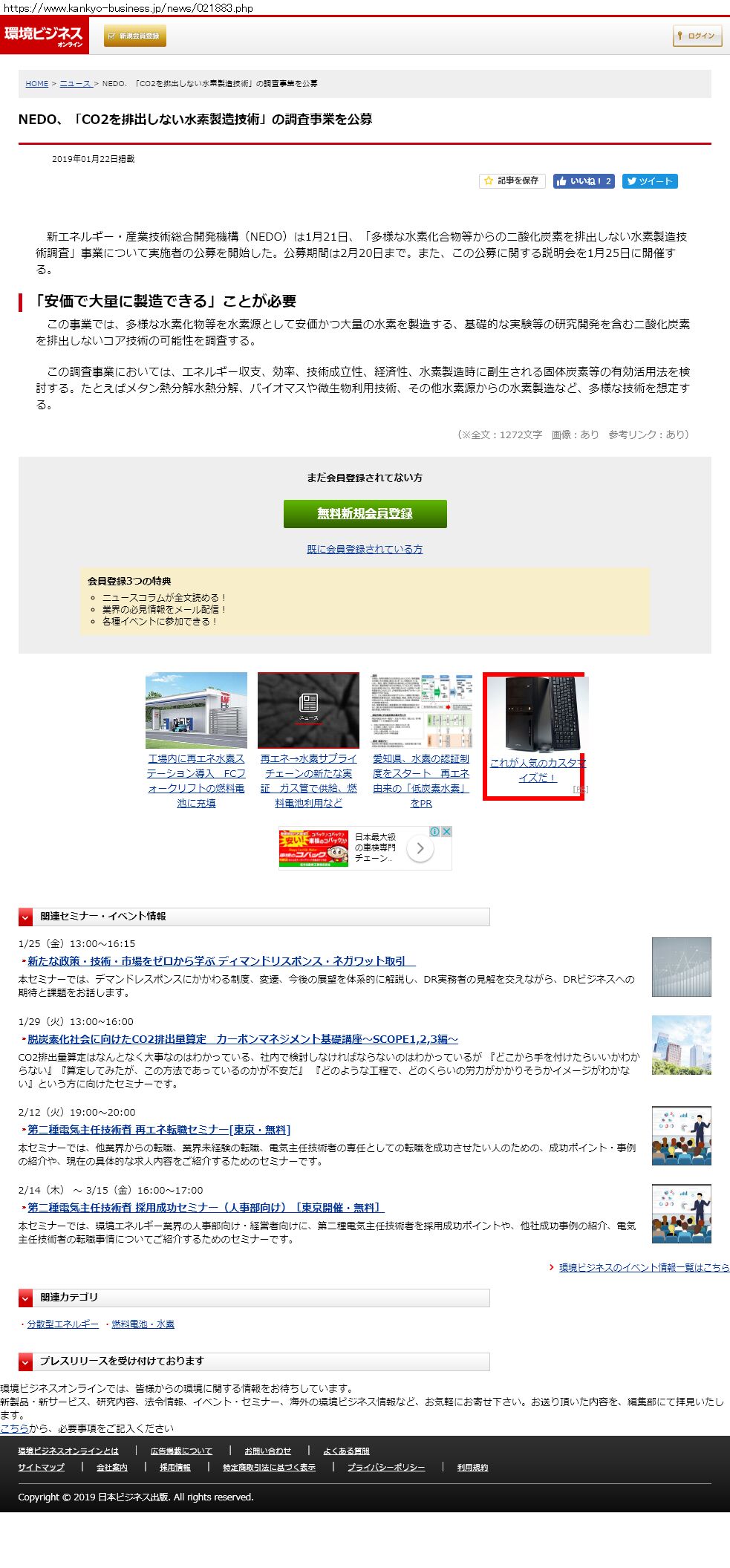Save article with the star 記事を保存 button
Screen dimensions: 730x1568
click(512, 180)
